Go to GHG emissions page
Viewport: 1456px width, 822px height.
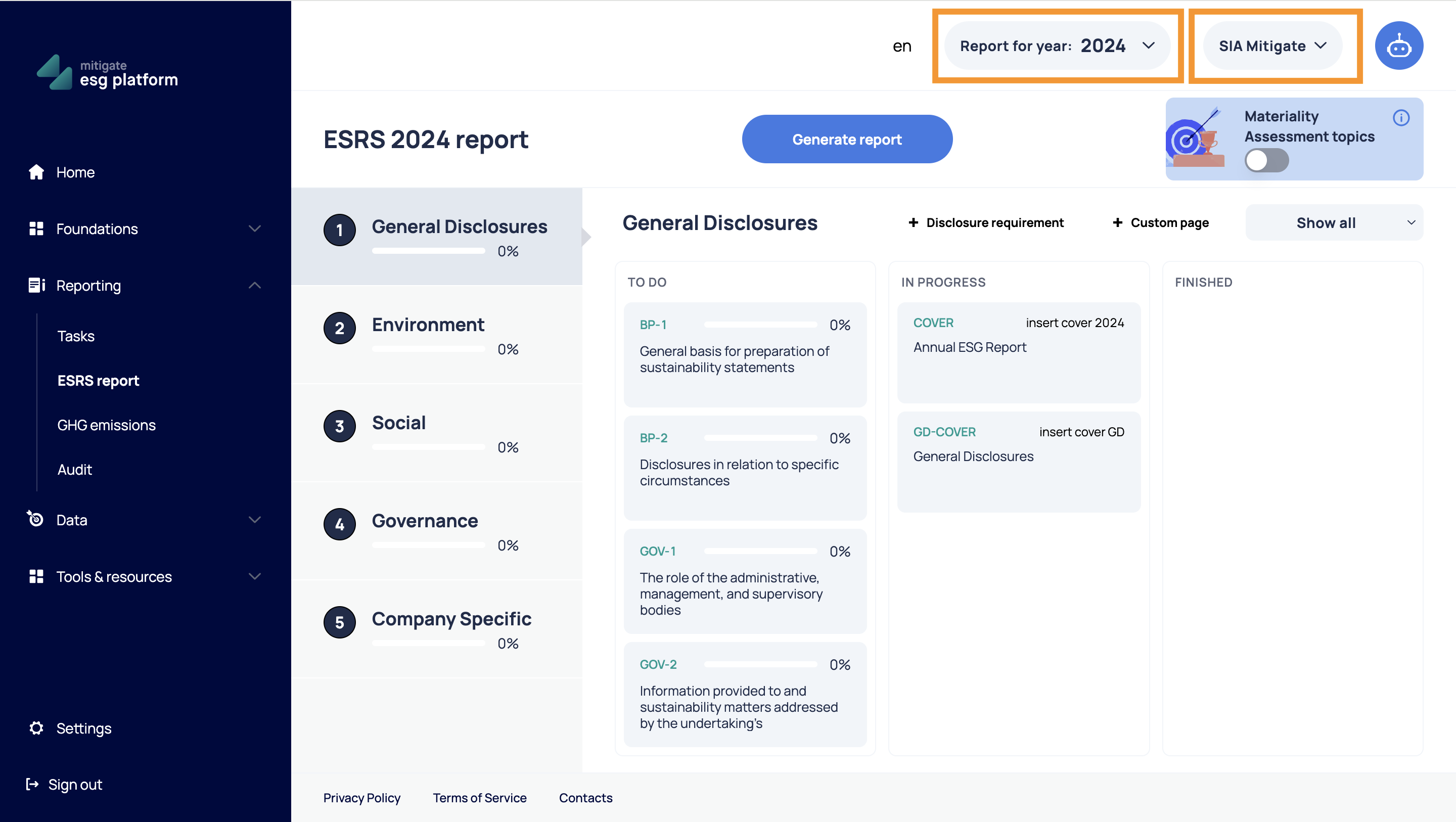106,425
